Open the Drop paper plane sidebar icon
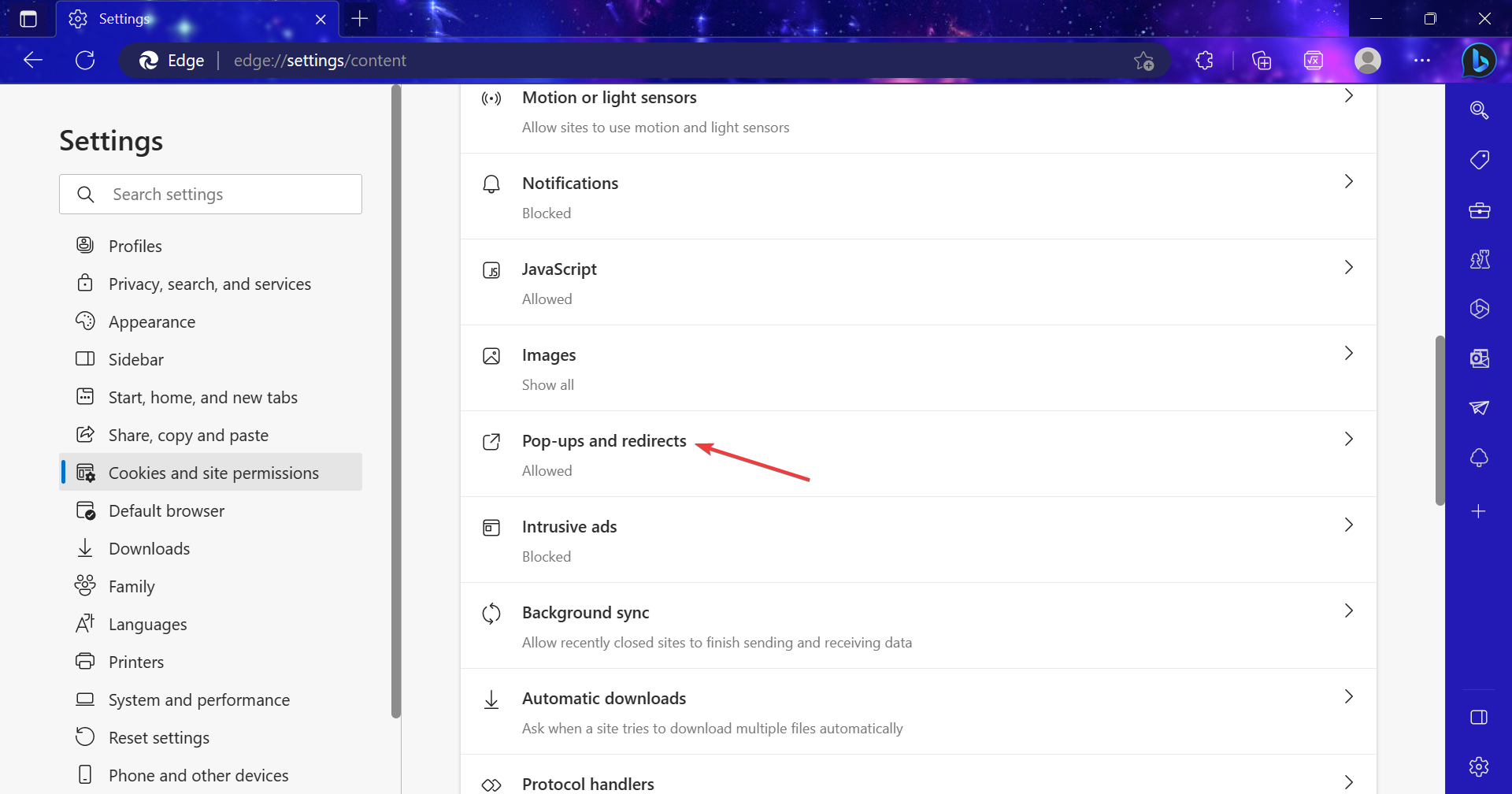 point(1479,408)
